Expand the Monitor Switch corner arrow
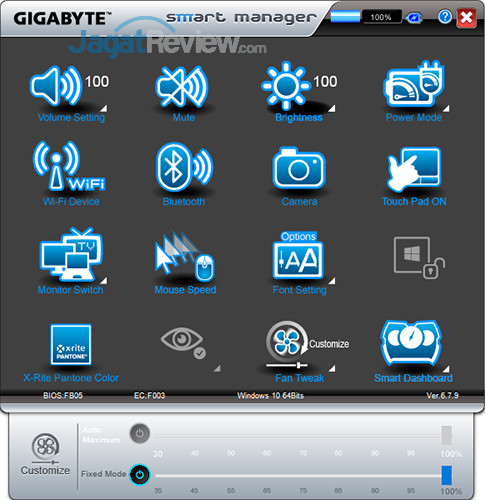The width and height of the screenshot is (485, 500). [104, 280]
